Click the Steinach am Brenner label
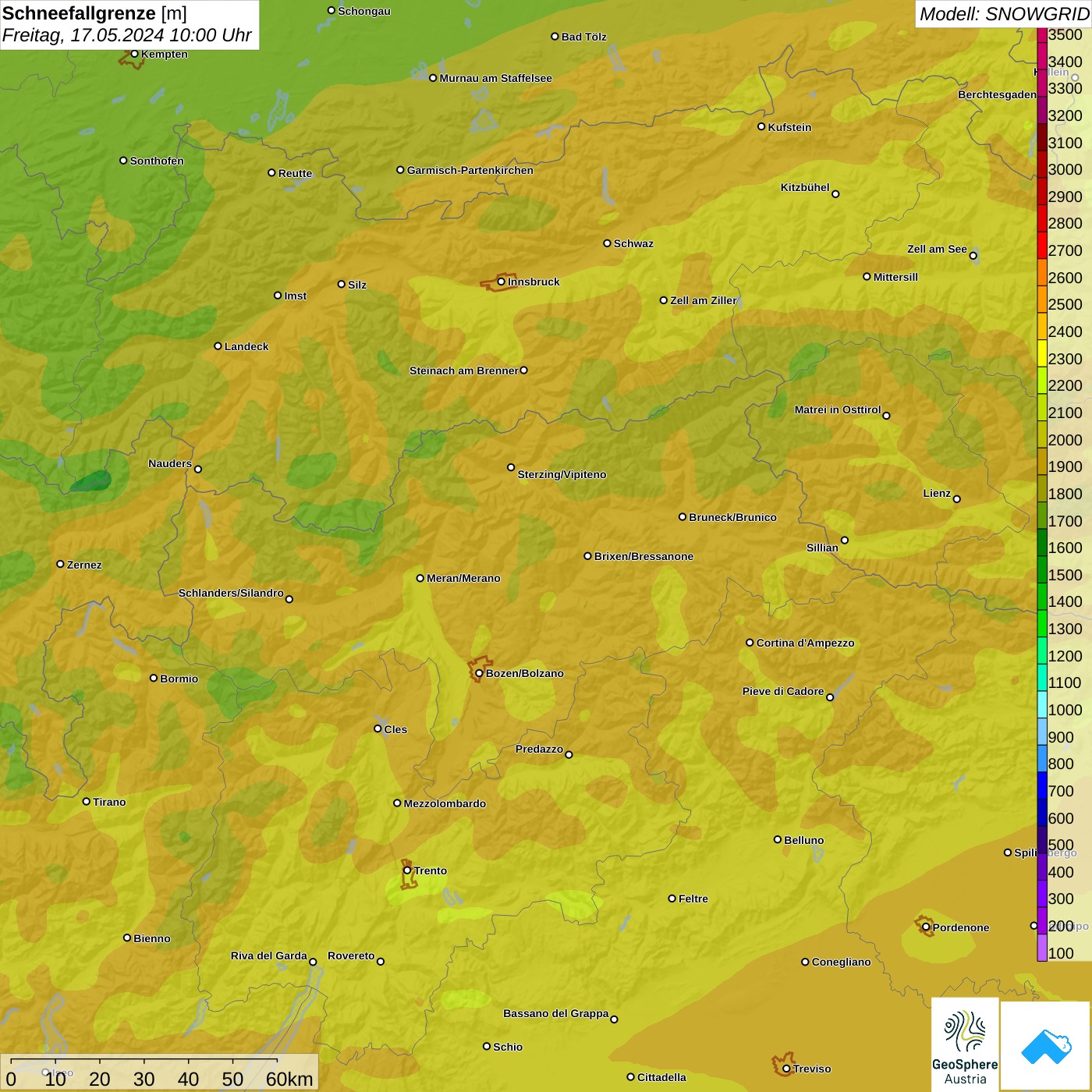Screen dimensions: 1092x1092 click(464, 370)
